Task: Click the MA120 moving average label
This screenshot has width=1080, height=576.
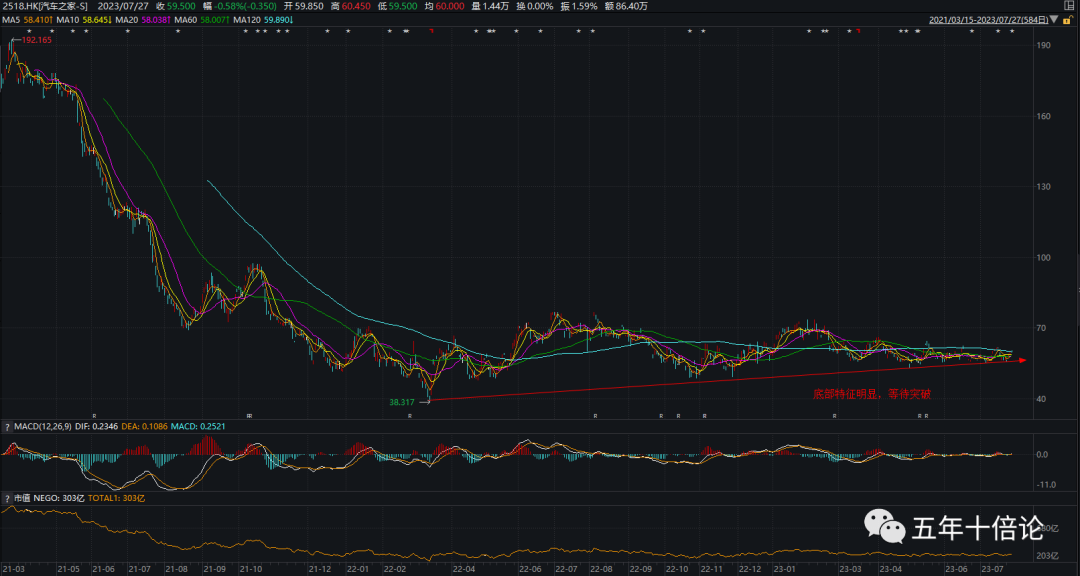Action: coord(243,19)
